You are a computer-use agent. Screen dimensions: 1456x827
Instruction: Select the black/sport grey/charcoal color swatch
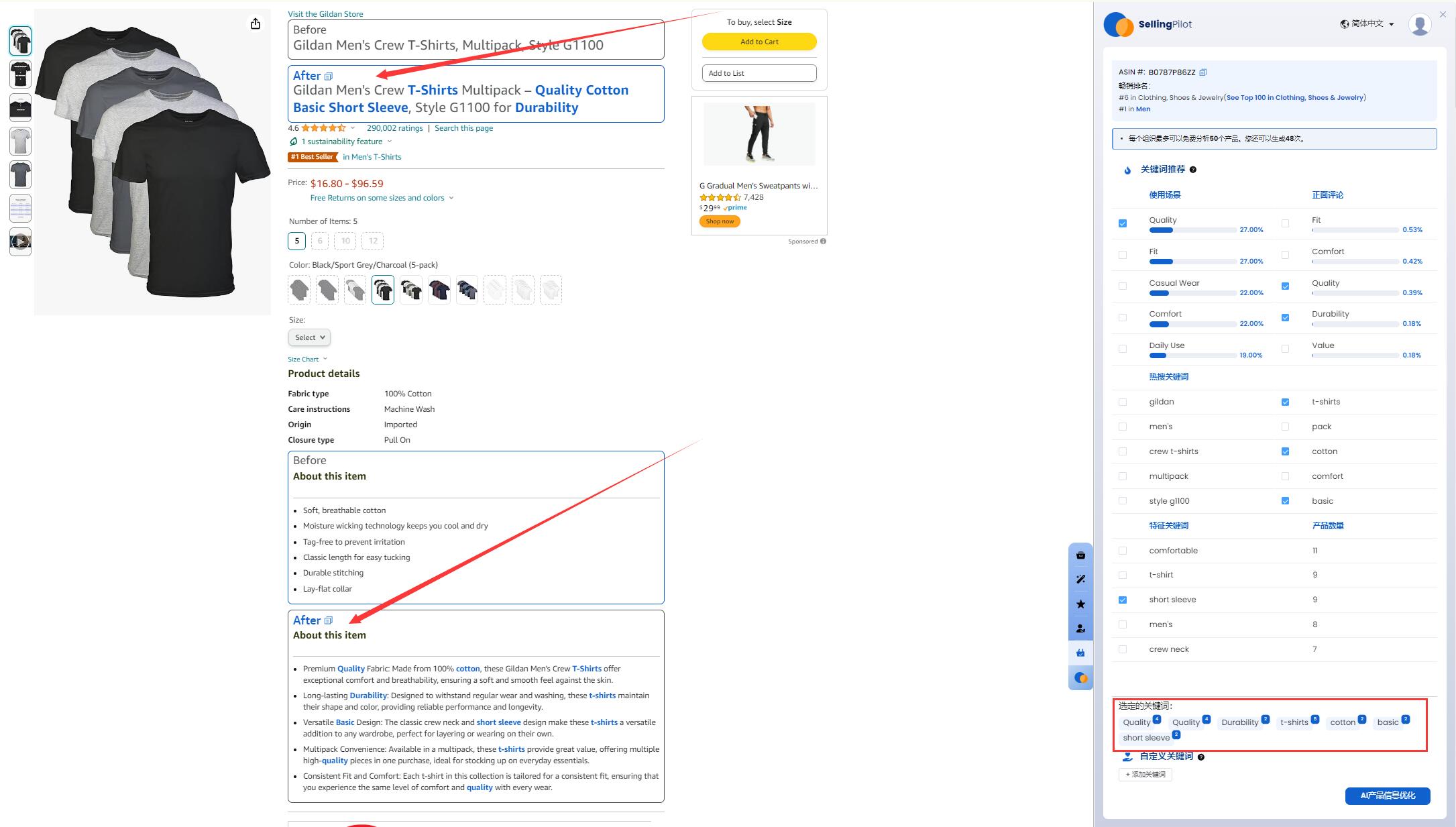[383, 290]
